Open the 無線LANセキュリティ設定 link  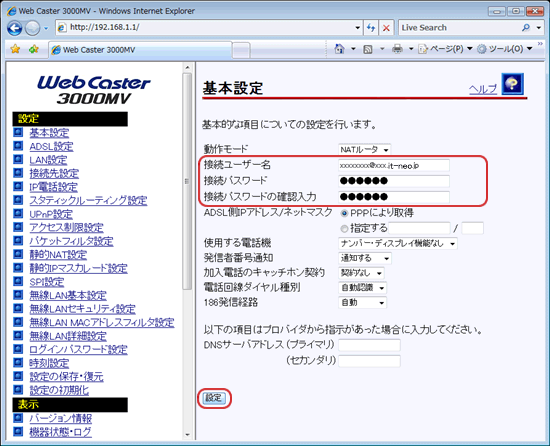(82, 309)
